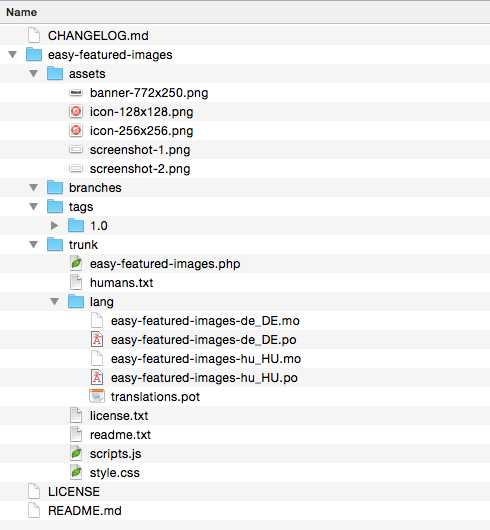This screenshot has width=490, height=530.
Task: Click the banner-772x250.png thumbnail icon
Action: pyautogui.click(x=76, y=92)
